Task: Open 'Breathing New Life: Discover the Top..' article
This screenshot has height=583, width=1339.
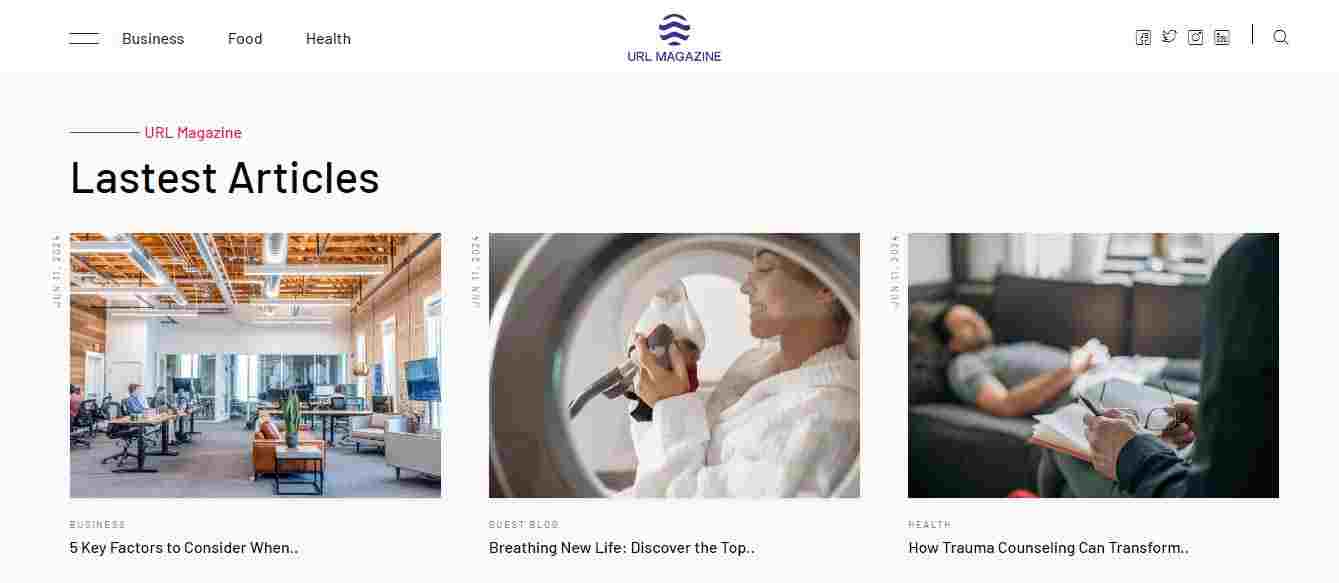Action: 622,548
